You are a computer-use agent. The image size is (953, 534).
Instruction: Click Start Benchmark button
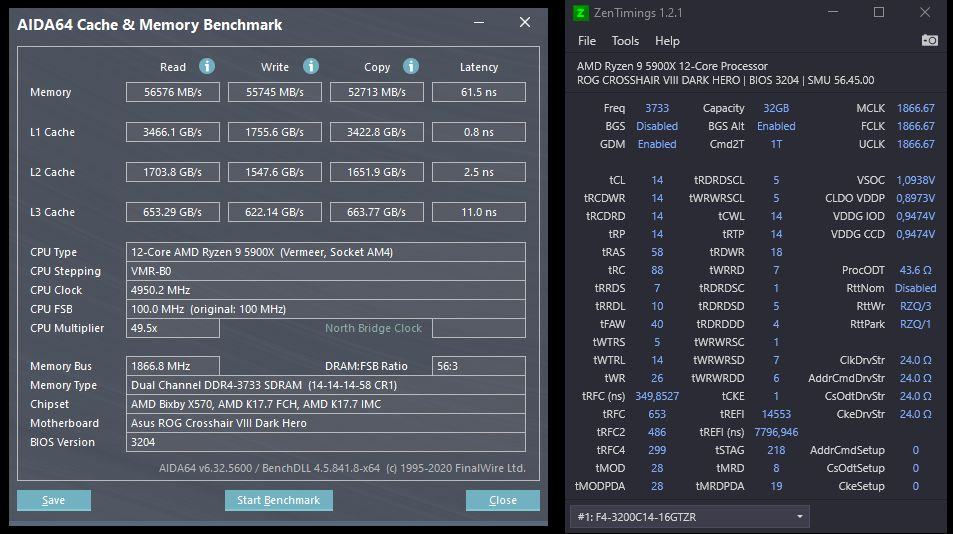pos(278,500)
